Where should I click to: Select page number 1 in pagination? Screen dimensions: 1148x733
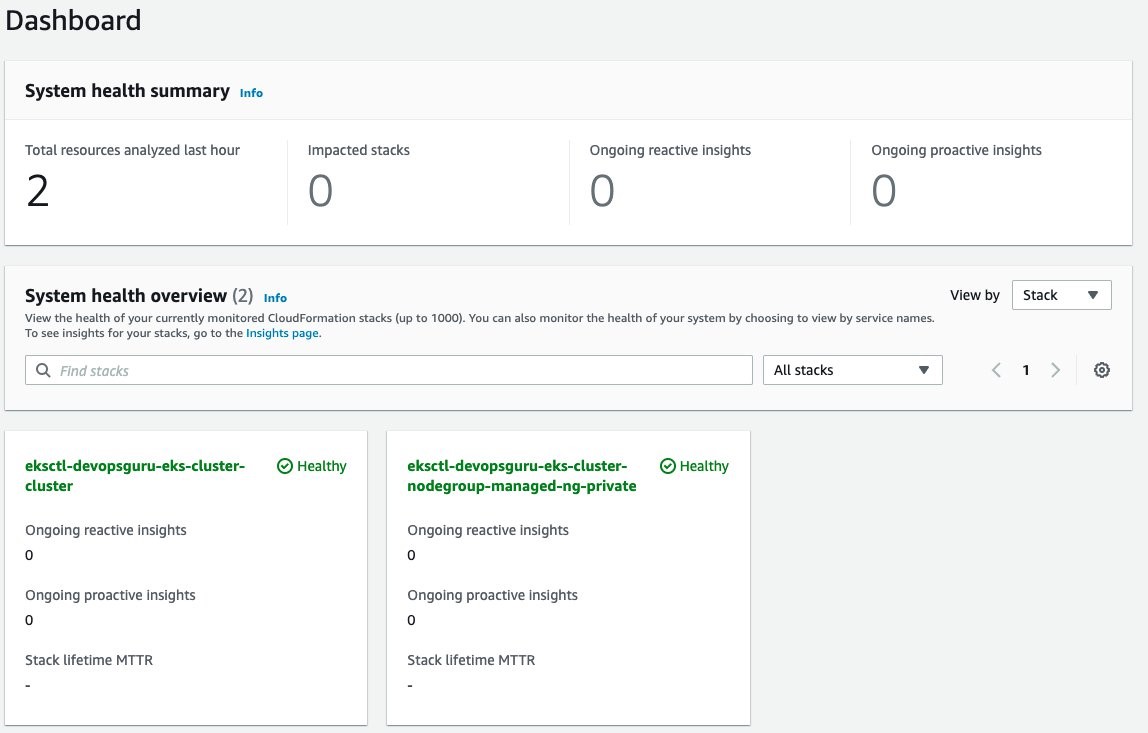coord(1026,371)
